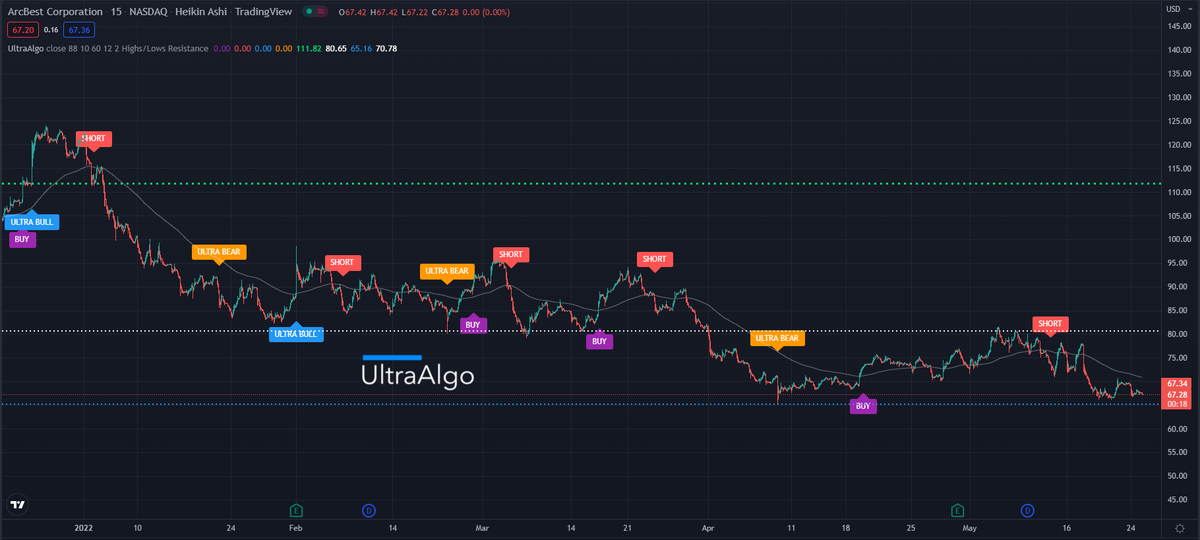
Task: Click the ULTRA BEAR label in April
Action: [777, 338]
